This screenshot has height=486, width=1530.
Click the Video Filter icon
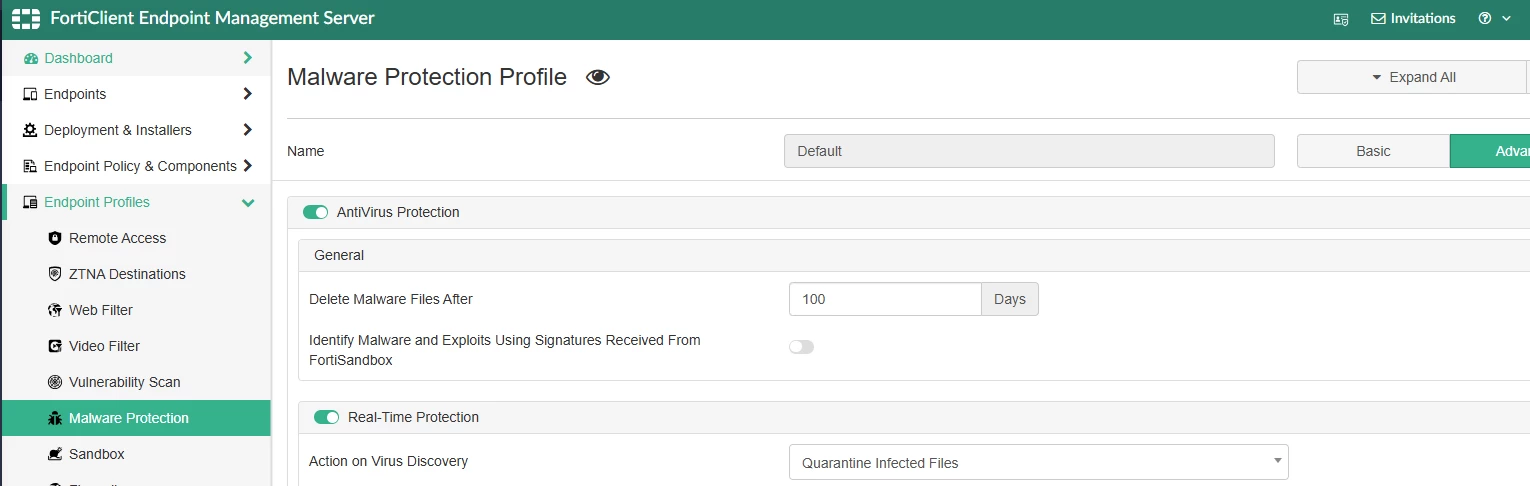[55, 346]
